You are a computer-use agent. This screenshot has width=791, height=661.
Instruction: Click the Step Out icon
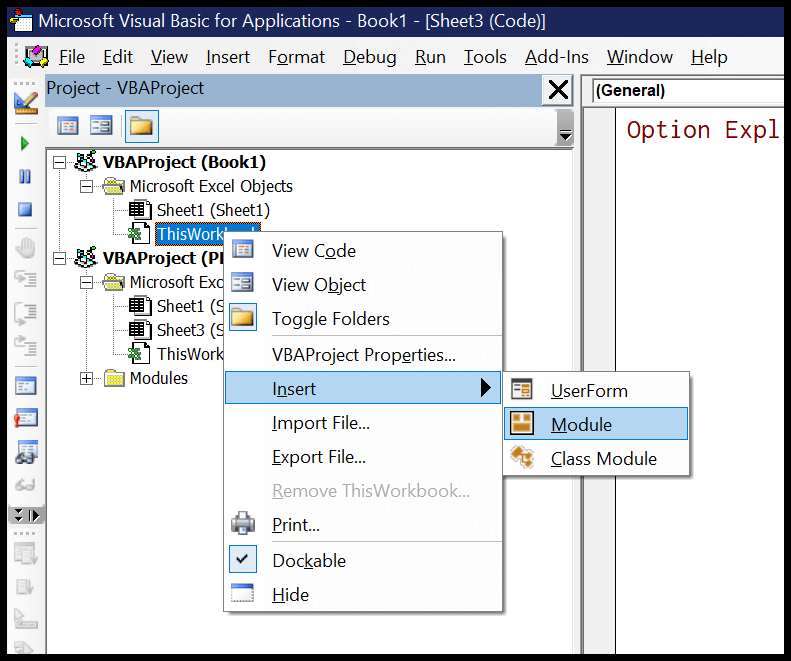click(25, 345)
